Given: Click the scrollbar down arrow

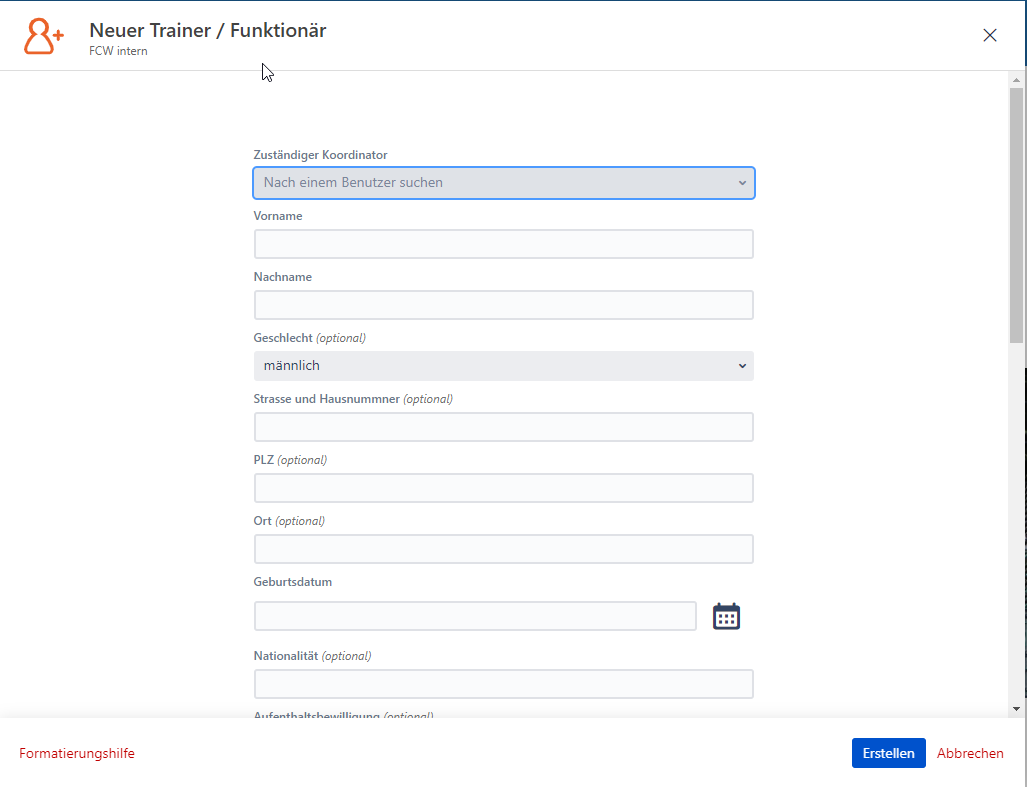Looking at the screenshot, I should tap(1016, 708).
